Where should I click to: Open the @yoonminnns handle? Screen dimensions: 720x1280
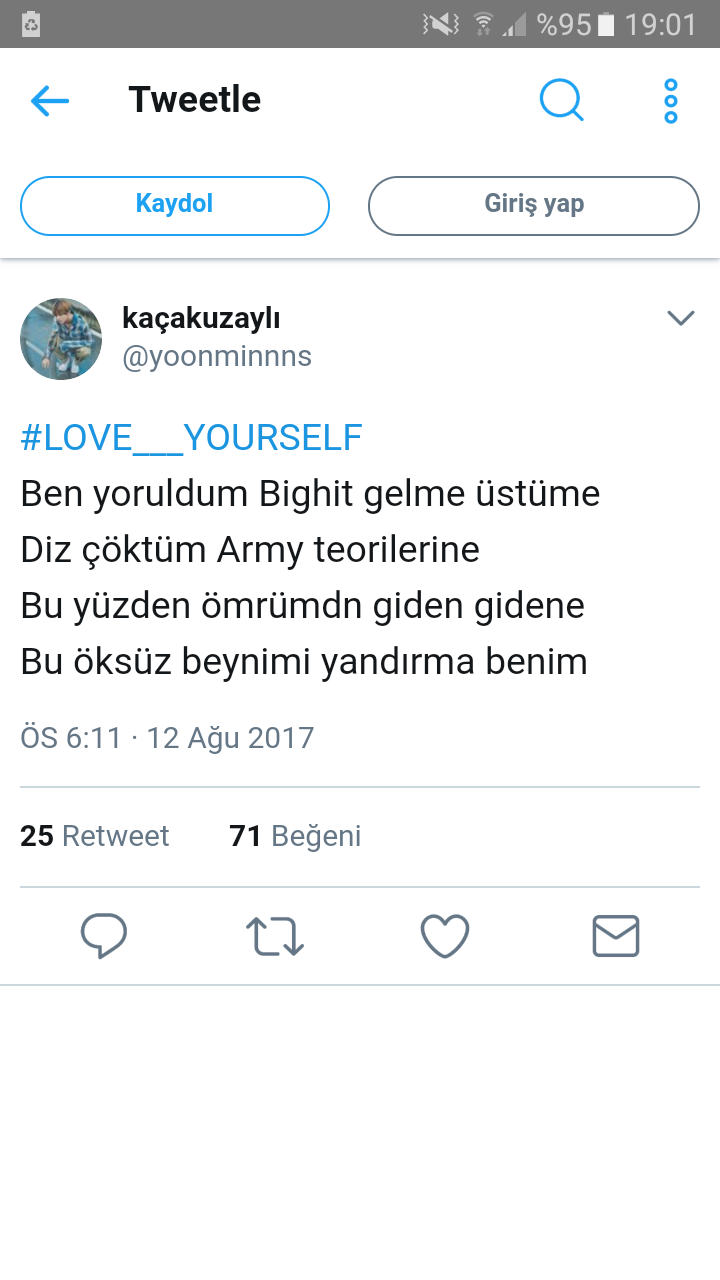click(x=217, y=356)
